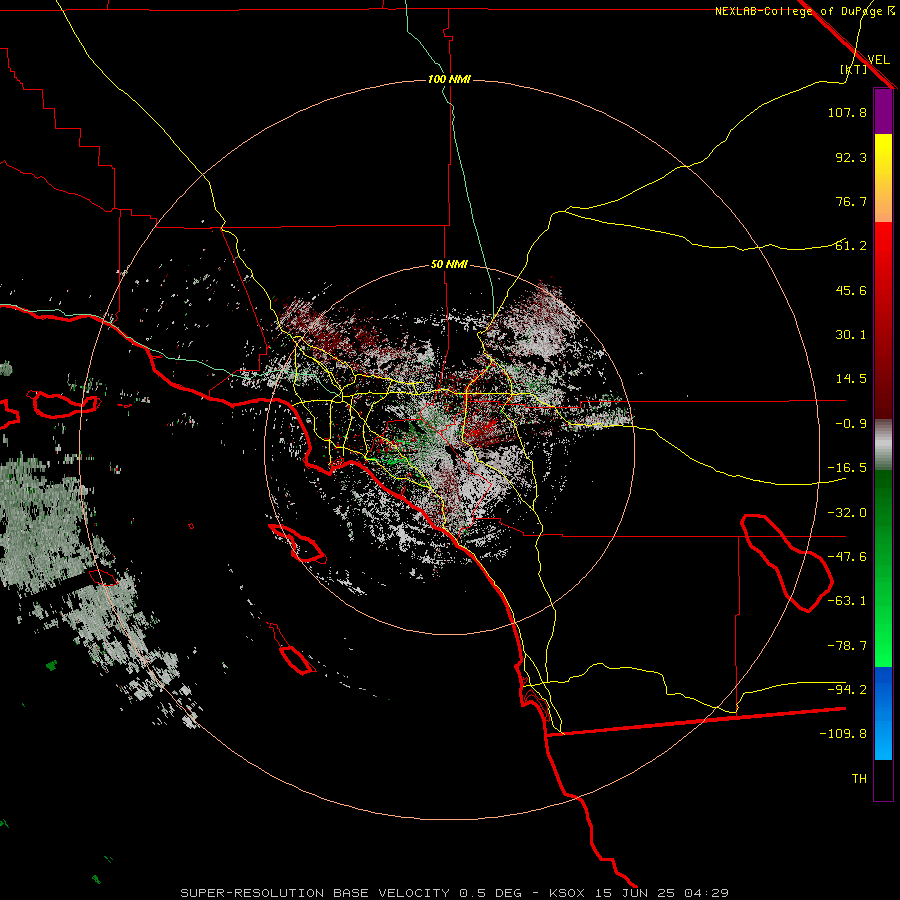Click the 76.7 velocity scale value
This screenshot has height=900, width=900.
point(851,201)
